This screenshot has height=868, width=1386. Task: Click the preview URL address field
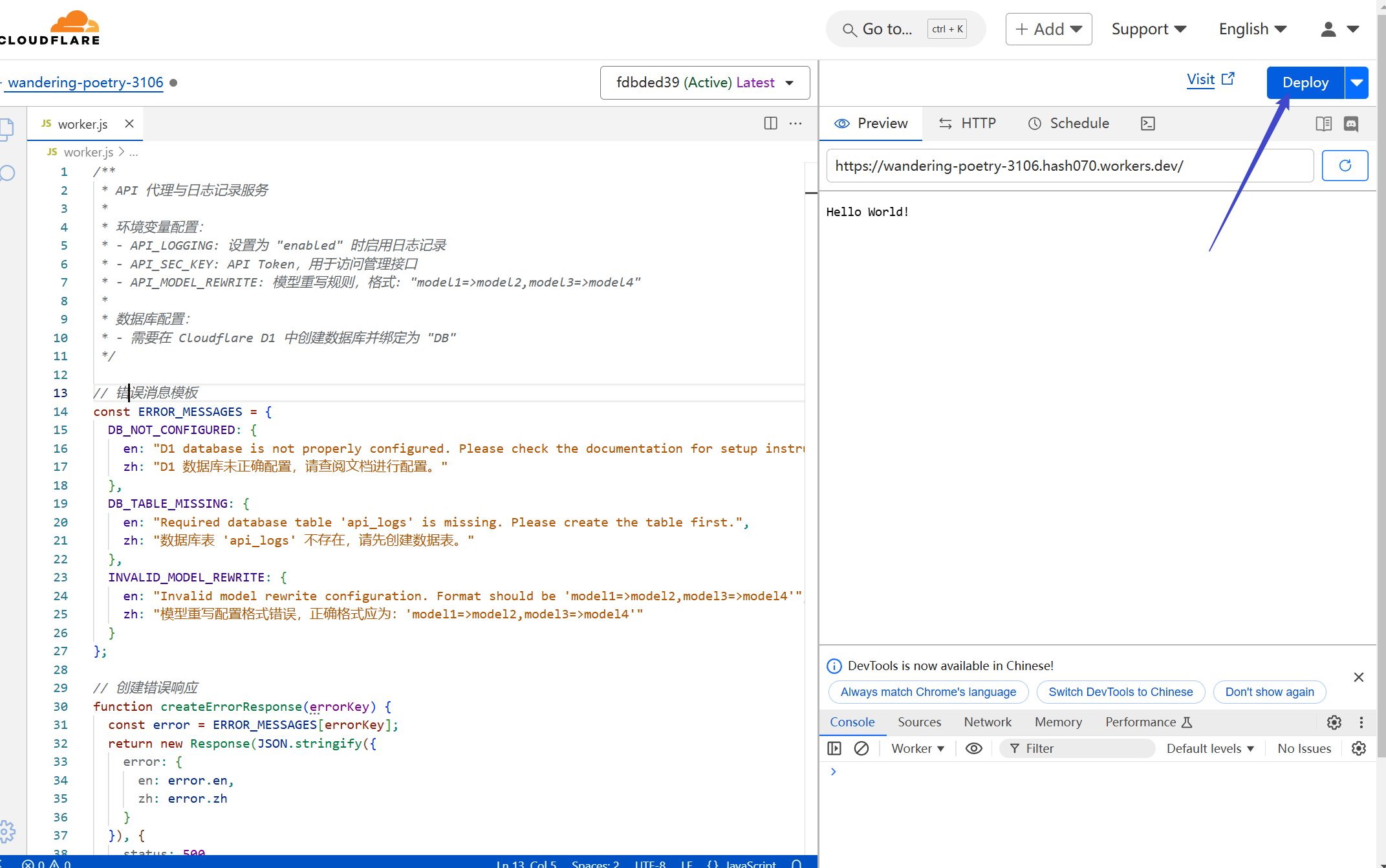pyautogui.click(x=1070, y=166)
